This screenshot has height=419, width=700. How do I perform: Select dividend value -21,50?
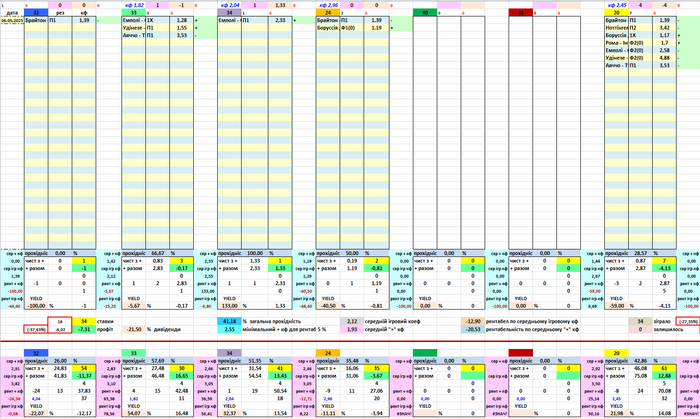(133, 329)
